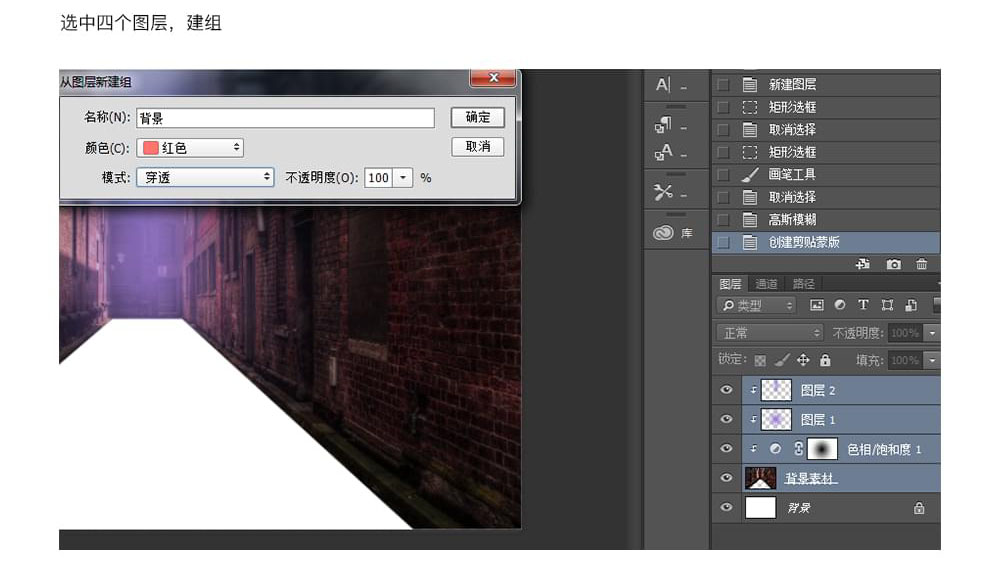
Task: Select the 背景 layer white thumbnail
Action: 760,508
